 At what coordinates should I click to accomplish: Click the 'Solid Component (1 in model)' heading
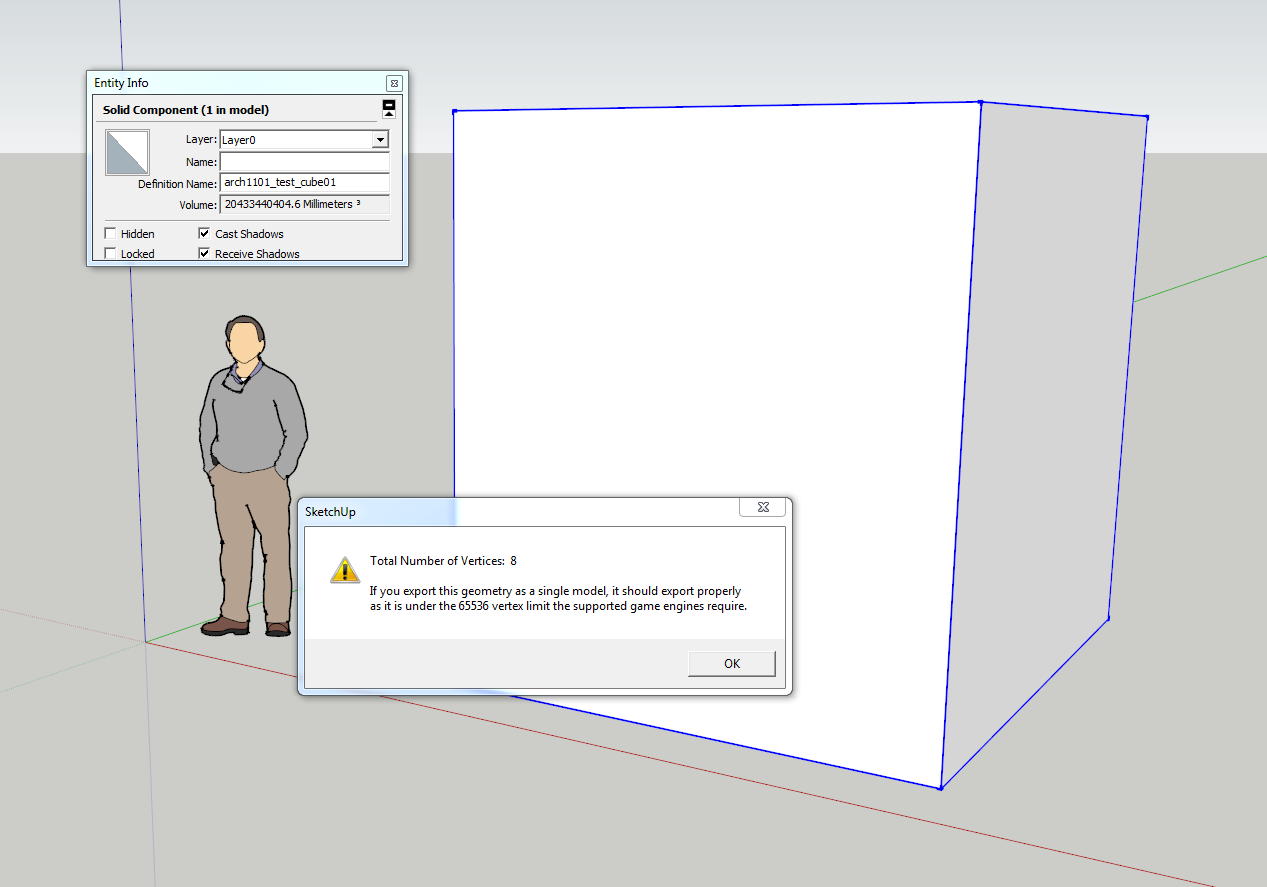pos(186,110)
